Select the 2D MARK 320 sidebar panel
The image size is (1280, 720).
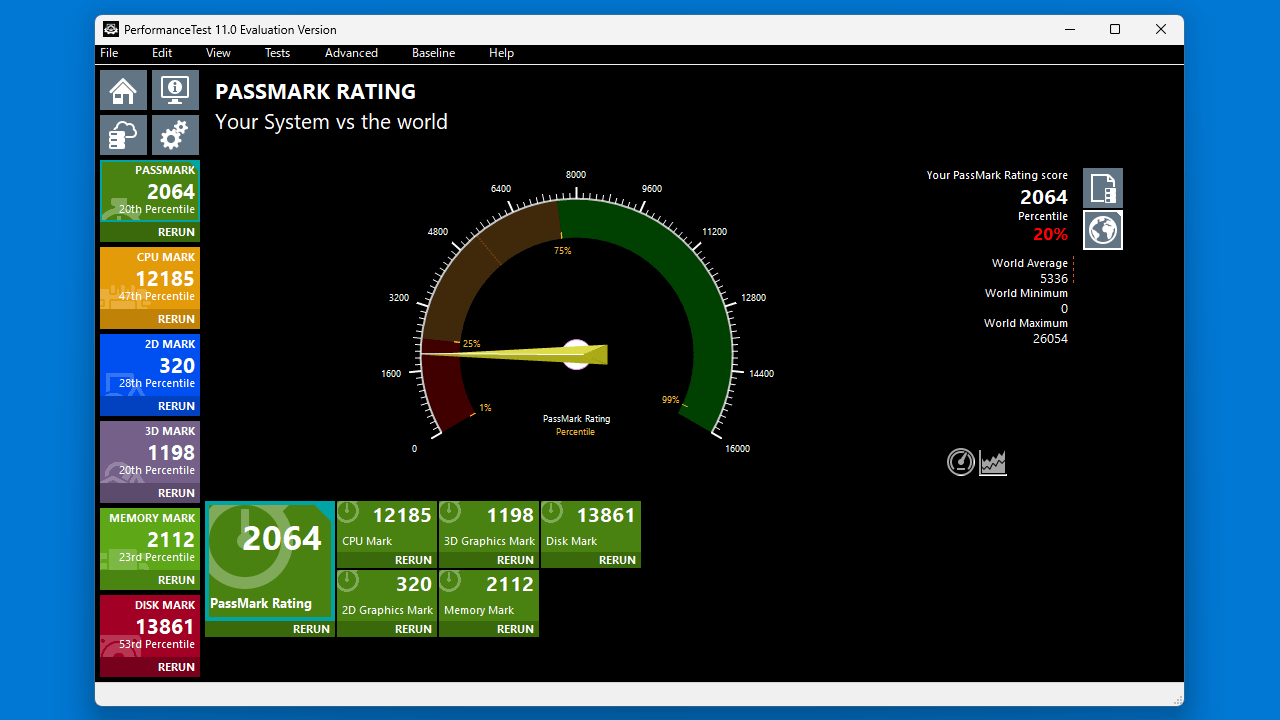[x=150, y=365]
